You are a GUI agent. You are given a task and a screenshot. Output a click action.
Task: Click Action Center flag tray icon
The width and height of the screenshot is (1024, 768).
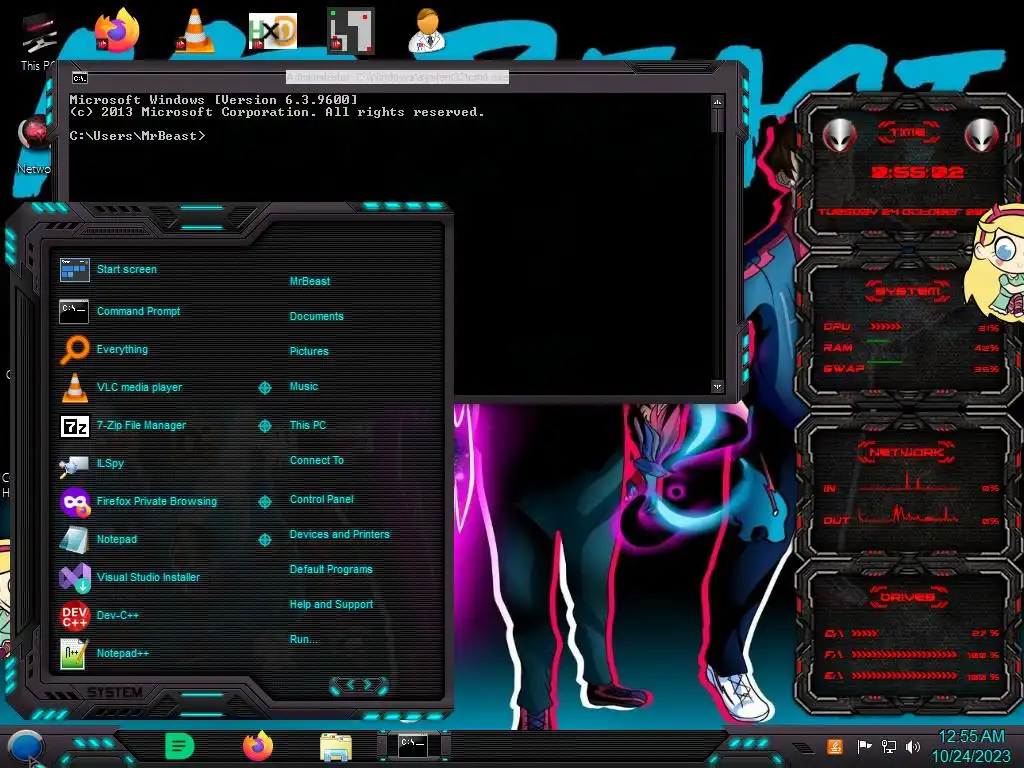coord(865,746)
